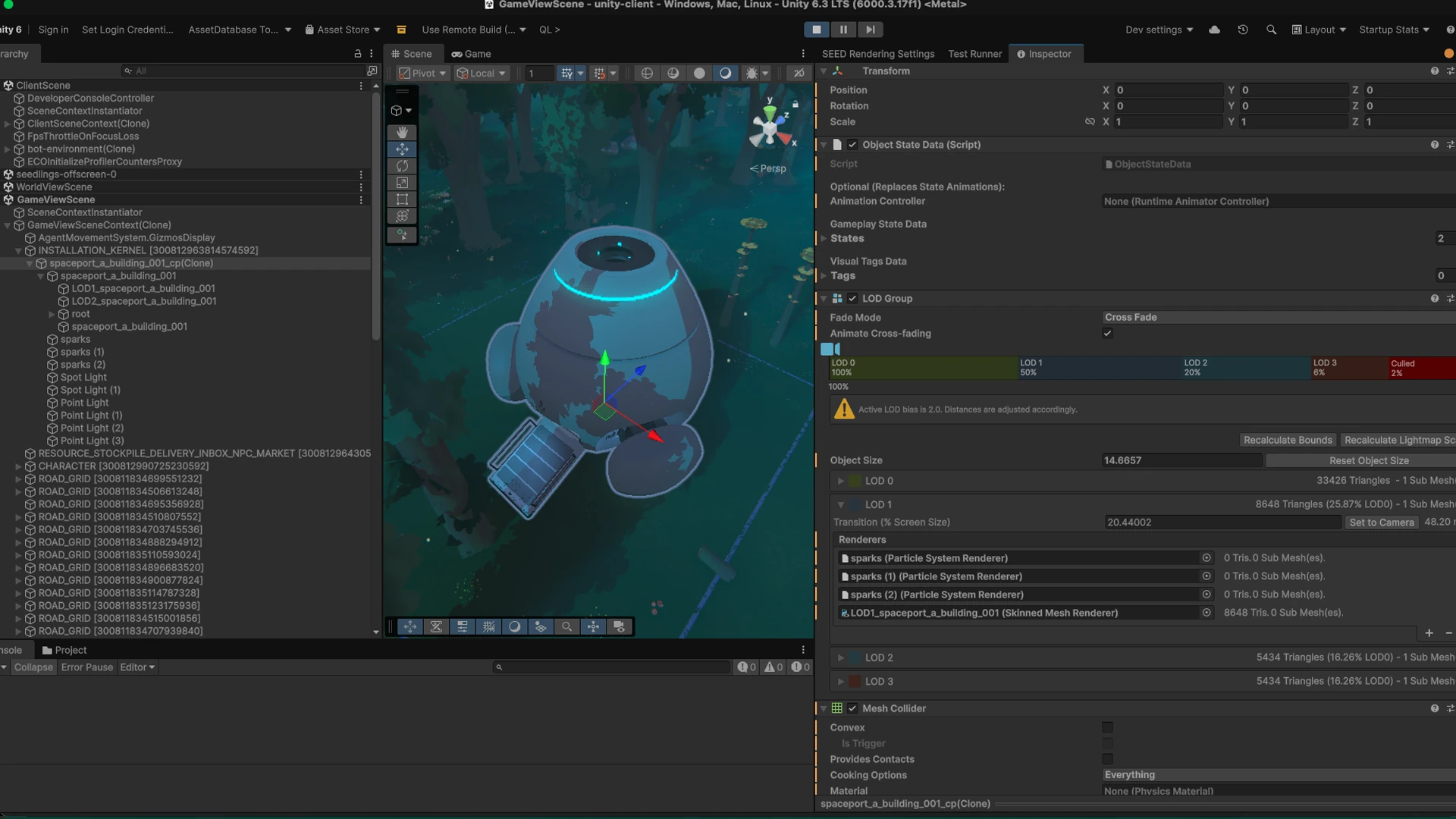
Task: Toggle the LOD Group enabled checkbox
Action: 852,298
